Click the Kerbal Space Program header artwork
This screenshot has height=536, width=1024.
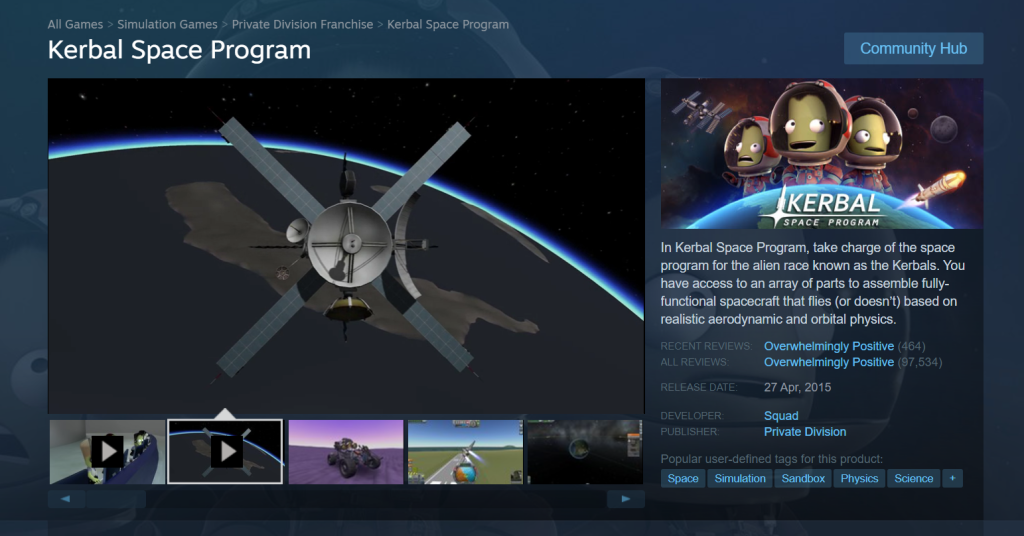(822, 153)
